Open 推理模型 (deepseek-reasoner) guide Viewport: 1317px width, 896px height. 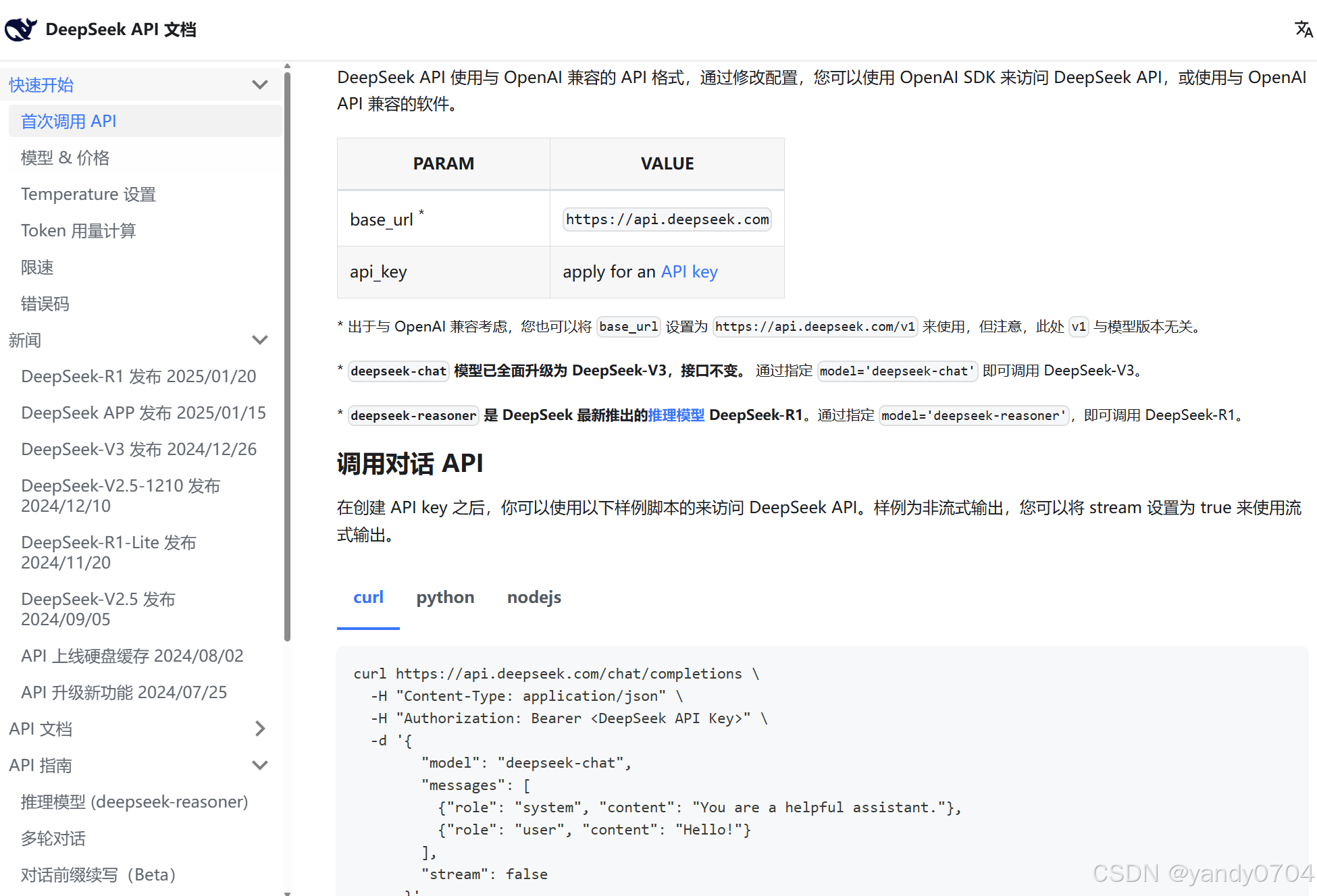[x=134, y=802]
